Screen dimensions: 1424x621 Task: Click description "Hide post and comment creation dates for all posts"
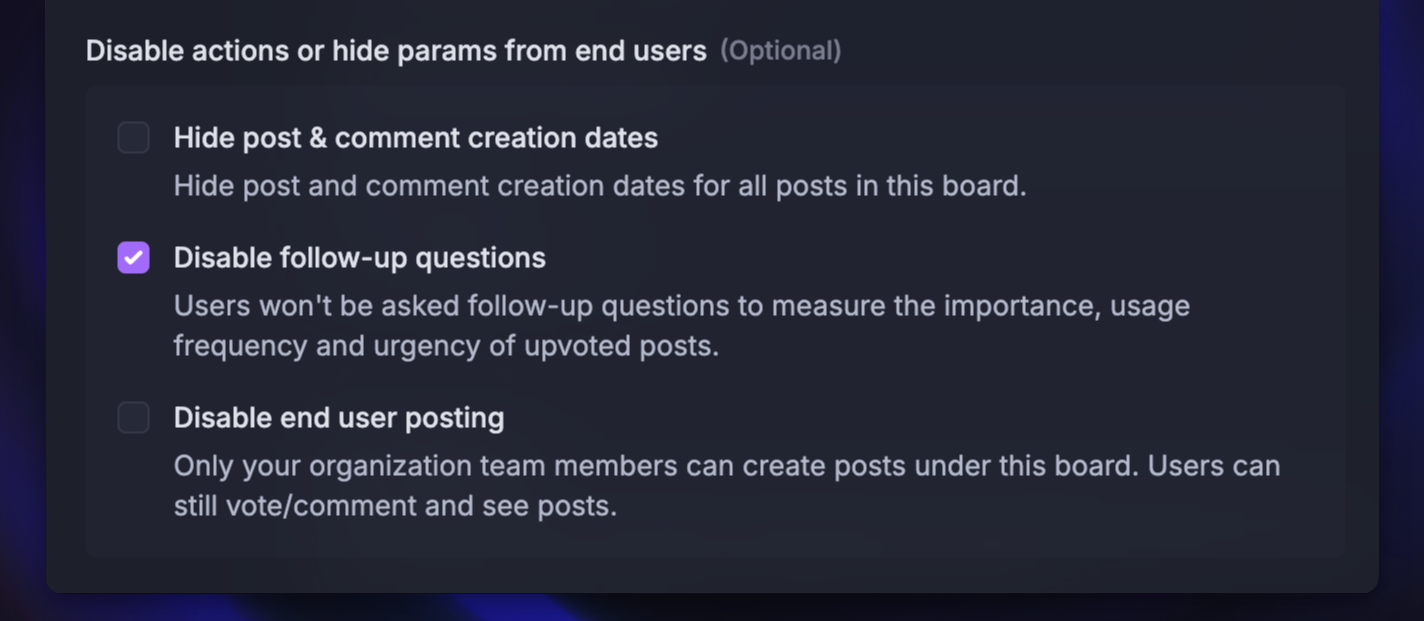pyautogui.click(x=600, y=186)
